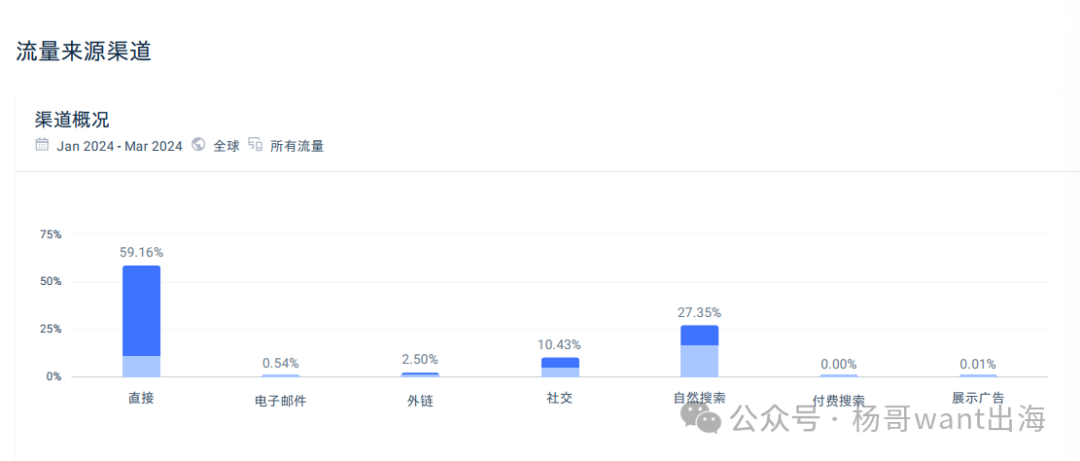This screenshot has width=1080, height=461.
Task: Click the 全球 region label
Action: tap(226, 146)
